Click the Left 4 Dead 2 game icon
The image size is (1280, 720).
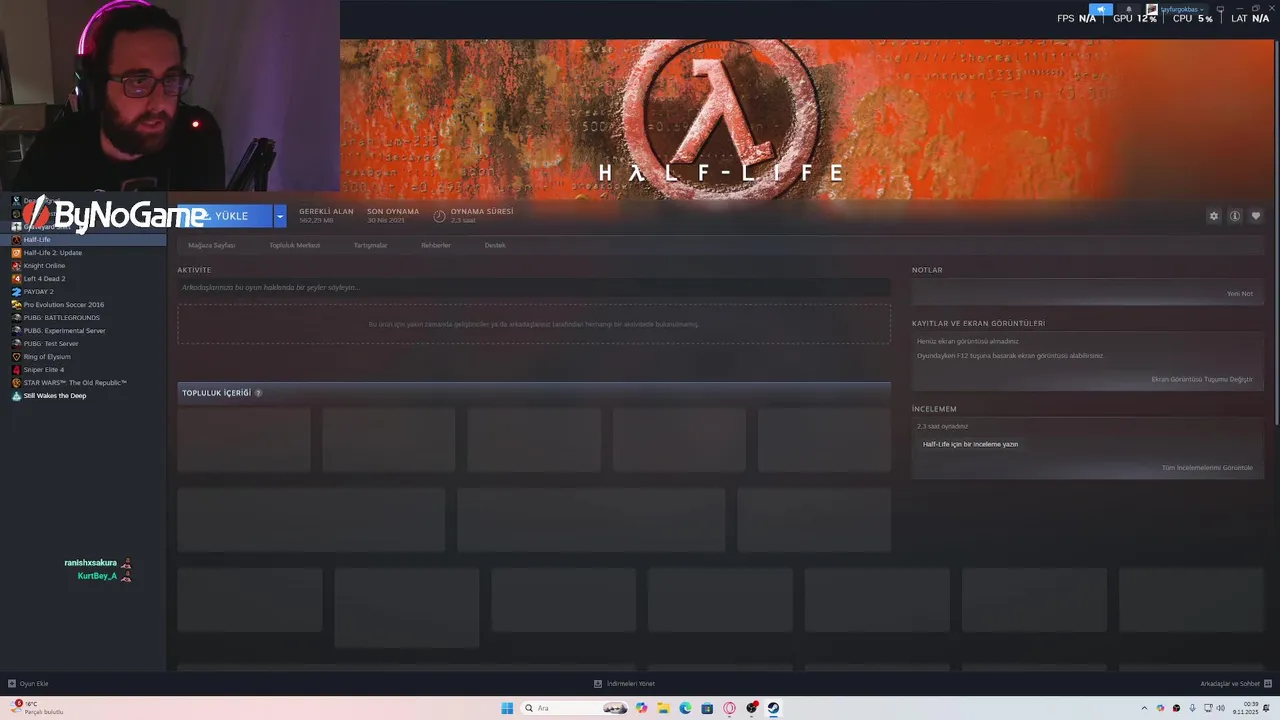(16, 279)
